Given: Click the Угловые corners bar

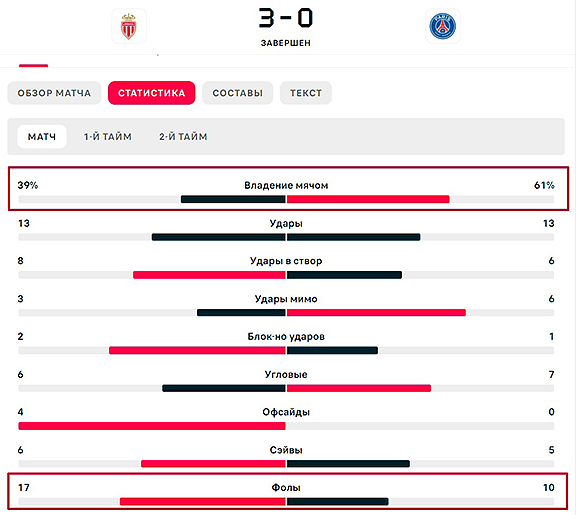Looking at the screenshot, I should [x=286, y=388].
